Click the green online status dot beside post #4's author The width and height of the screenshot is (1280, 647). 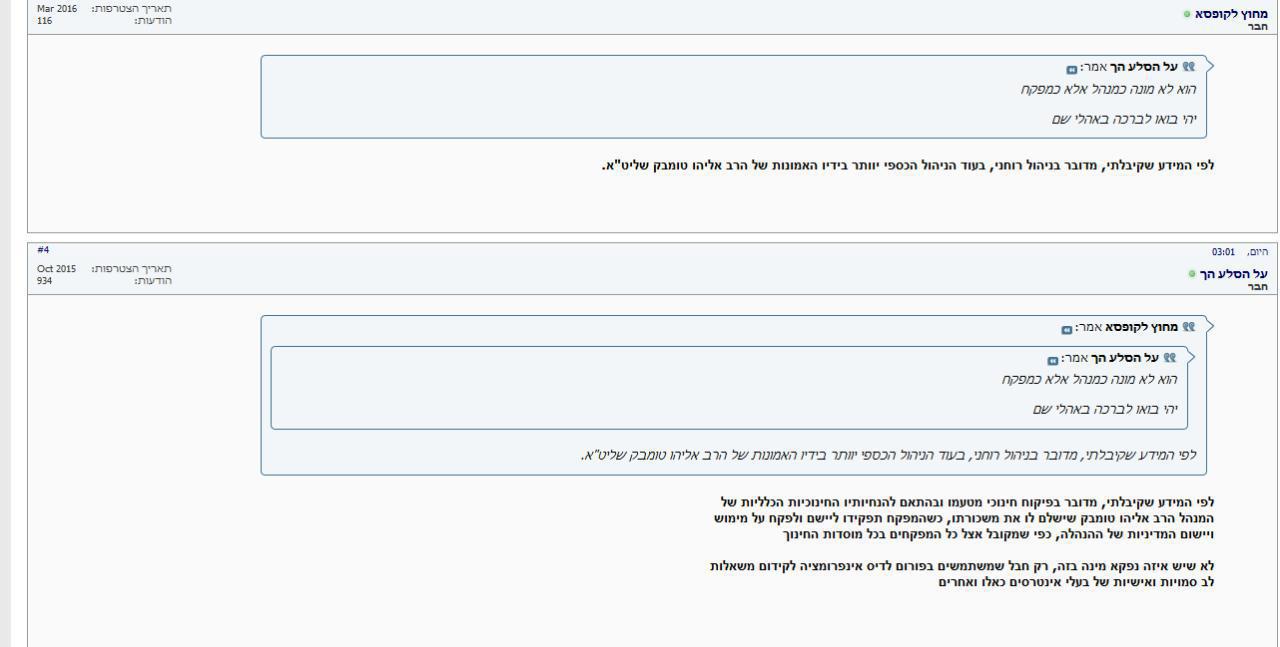pos(1192,274)
